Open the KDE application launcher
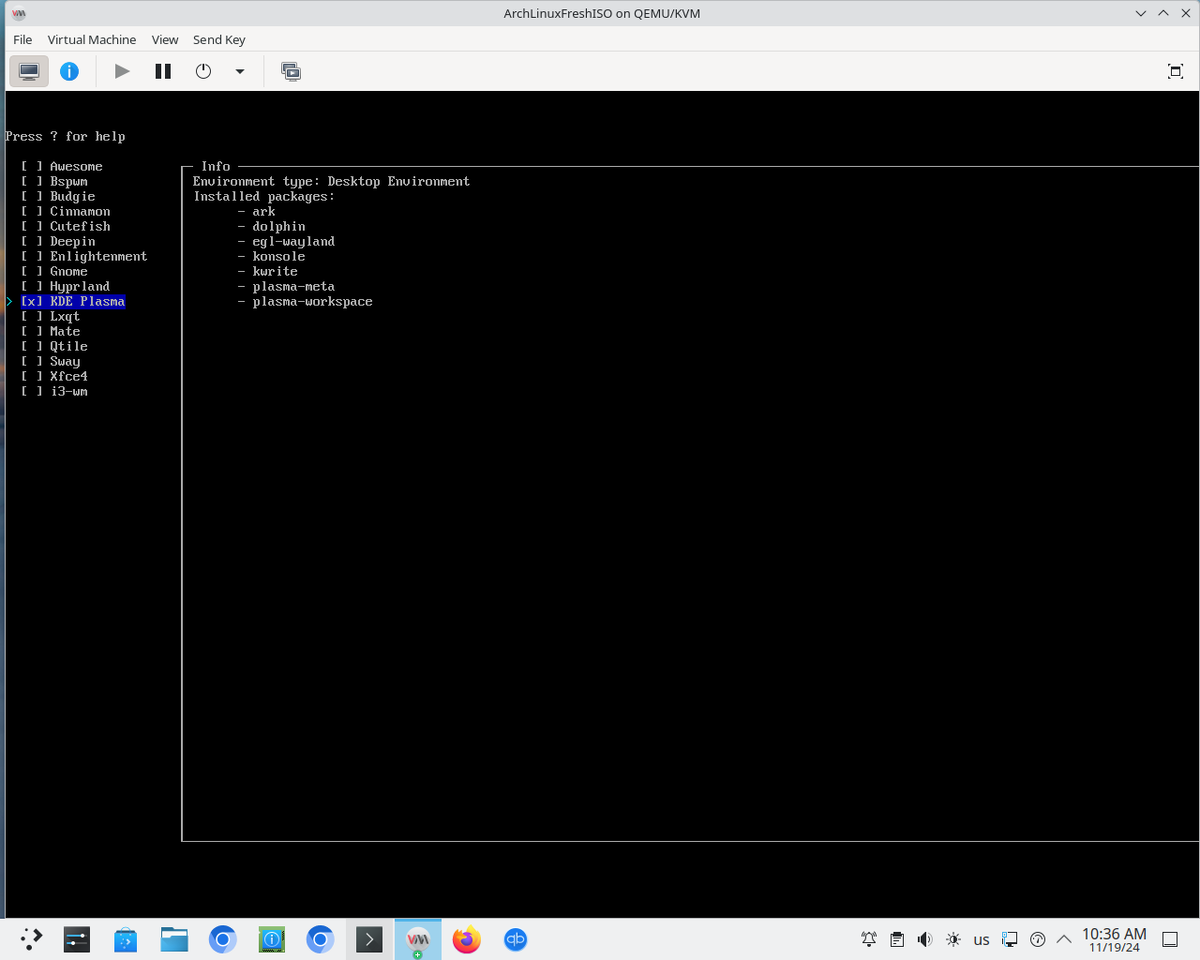This screenshot has width=1200, height=960. coord(31,939)
